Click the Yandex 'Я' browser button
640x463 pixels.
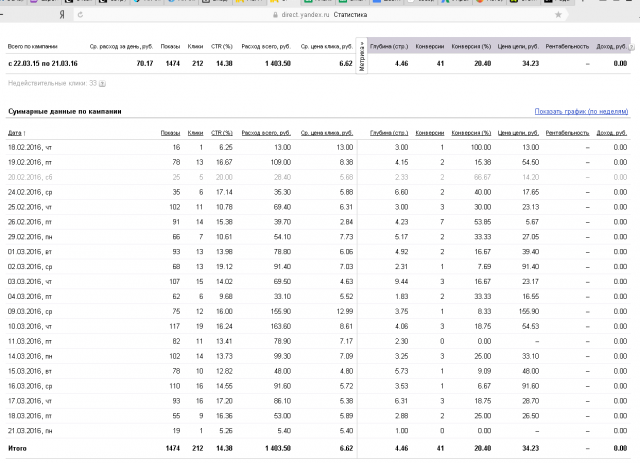tap(64, 16)
